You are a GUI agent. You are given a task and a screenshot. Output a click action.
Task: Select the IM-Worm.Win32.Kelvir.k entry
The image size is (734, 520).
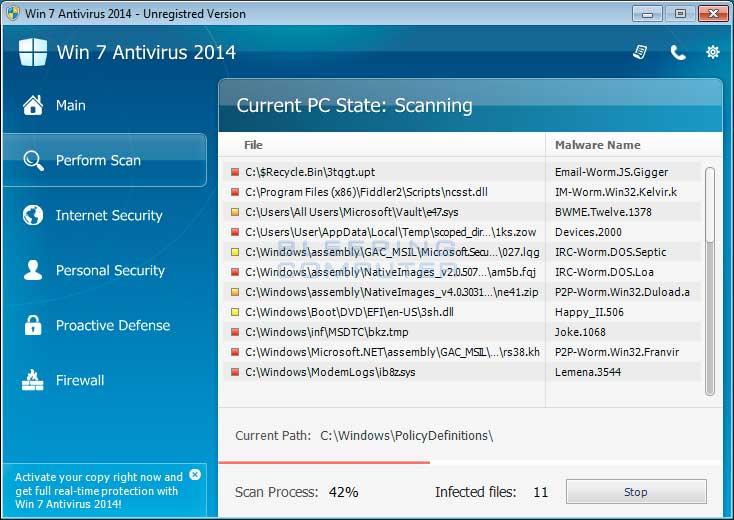(616, 192)
